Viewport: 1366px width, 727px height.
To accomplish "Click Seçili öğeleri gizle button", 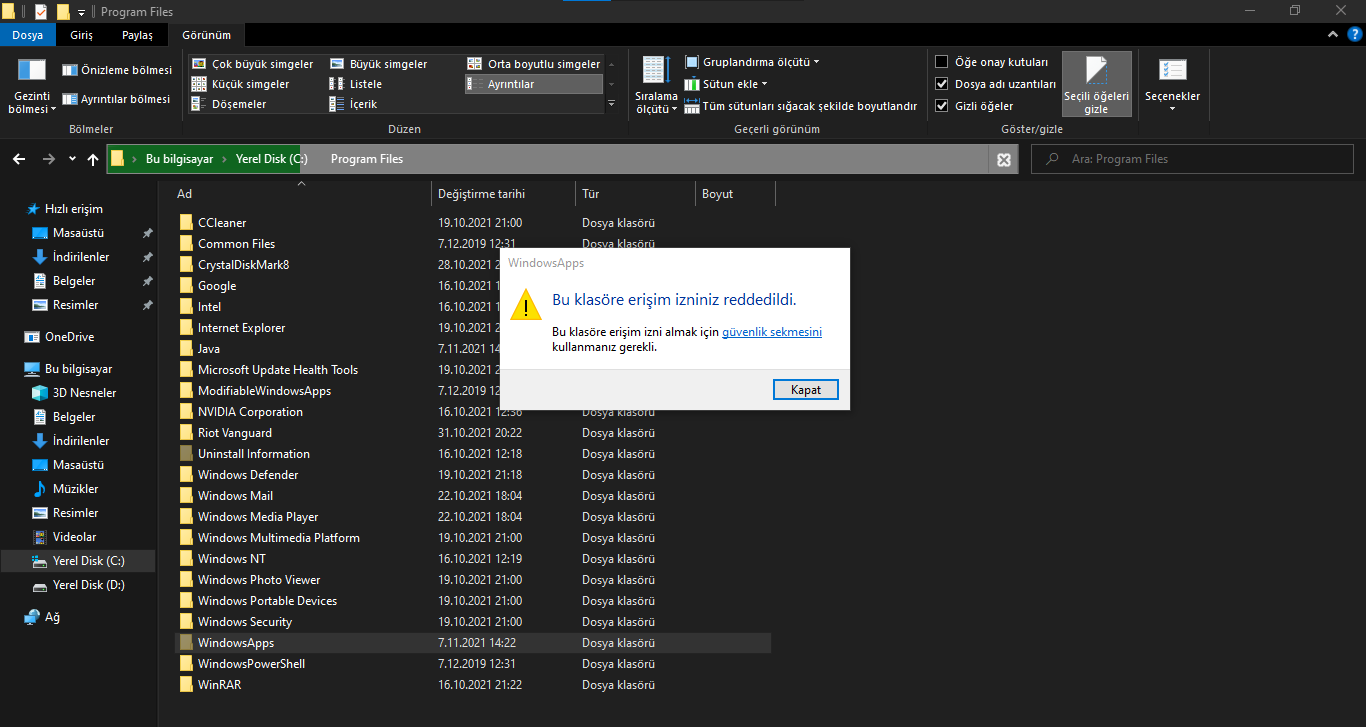I will point(1097,85).
